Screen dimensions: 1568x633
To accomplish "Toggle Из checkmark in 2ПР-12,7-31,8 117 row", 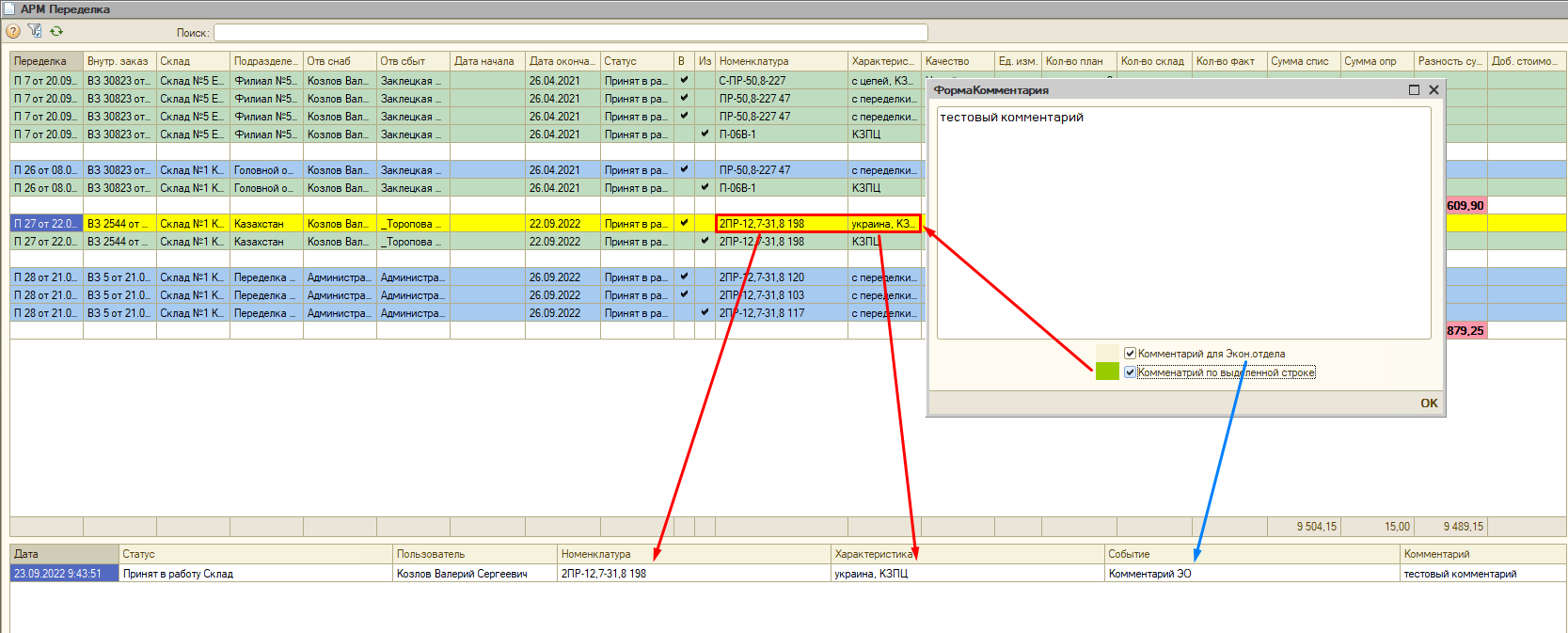I will tap(705, 313).
